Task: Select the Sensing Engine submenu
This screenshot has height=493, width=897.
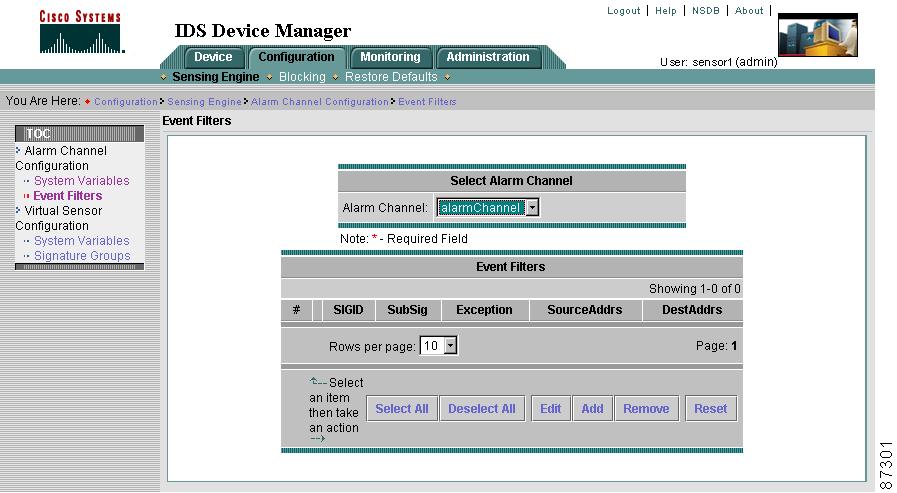Action: (216, 77)
